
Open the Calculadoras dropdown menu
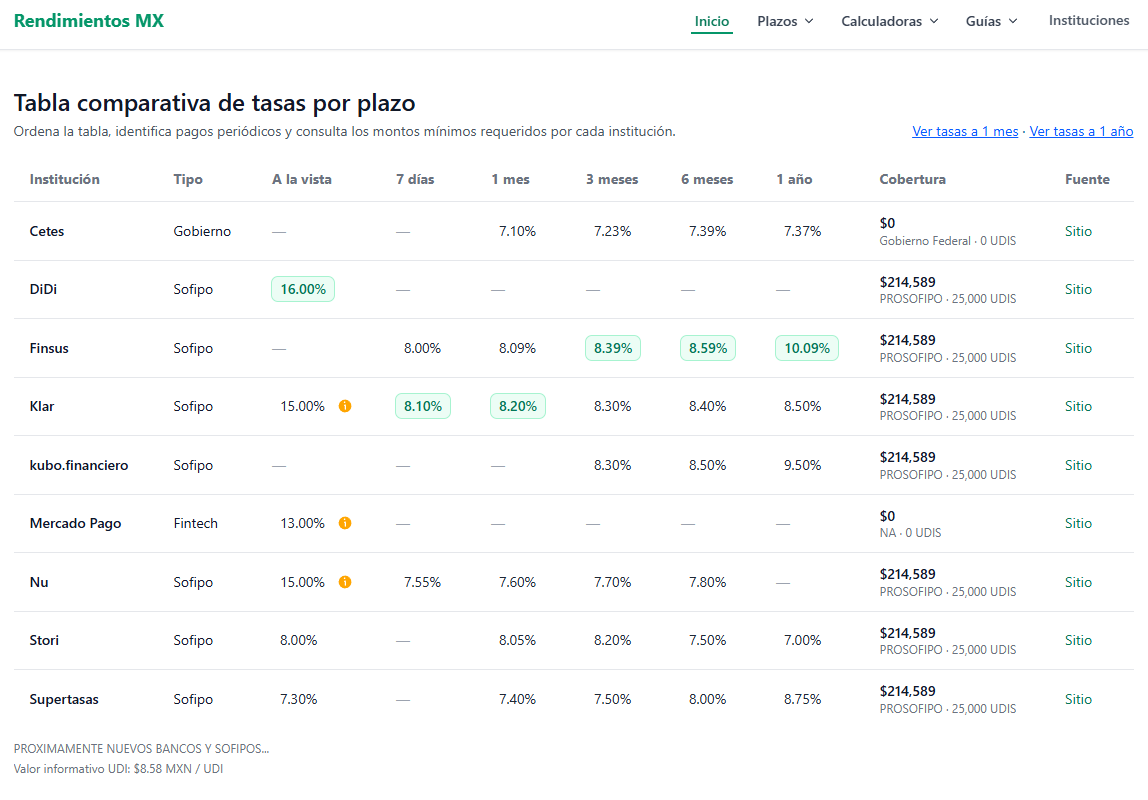click(x=889, y=21)
